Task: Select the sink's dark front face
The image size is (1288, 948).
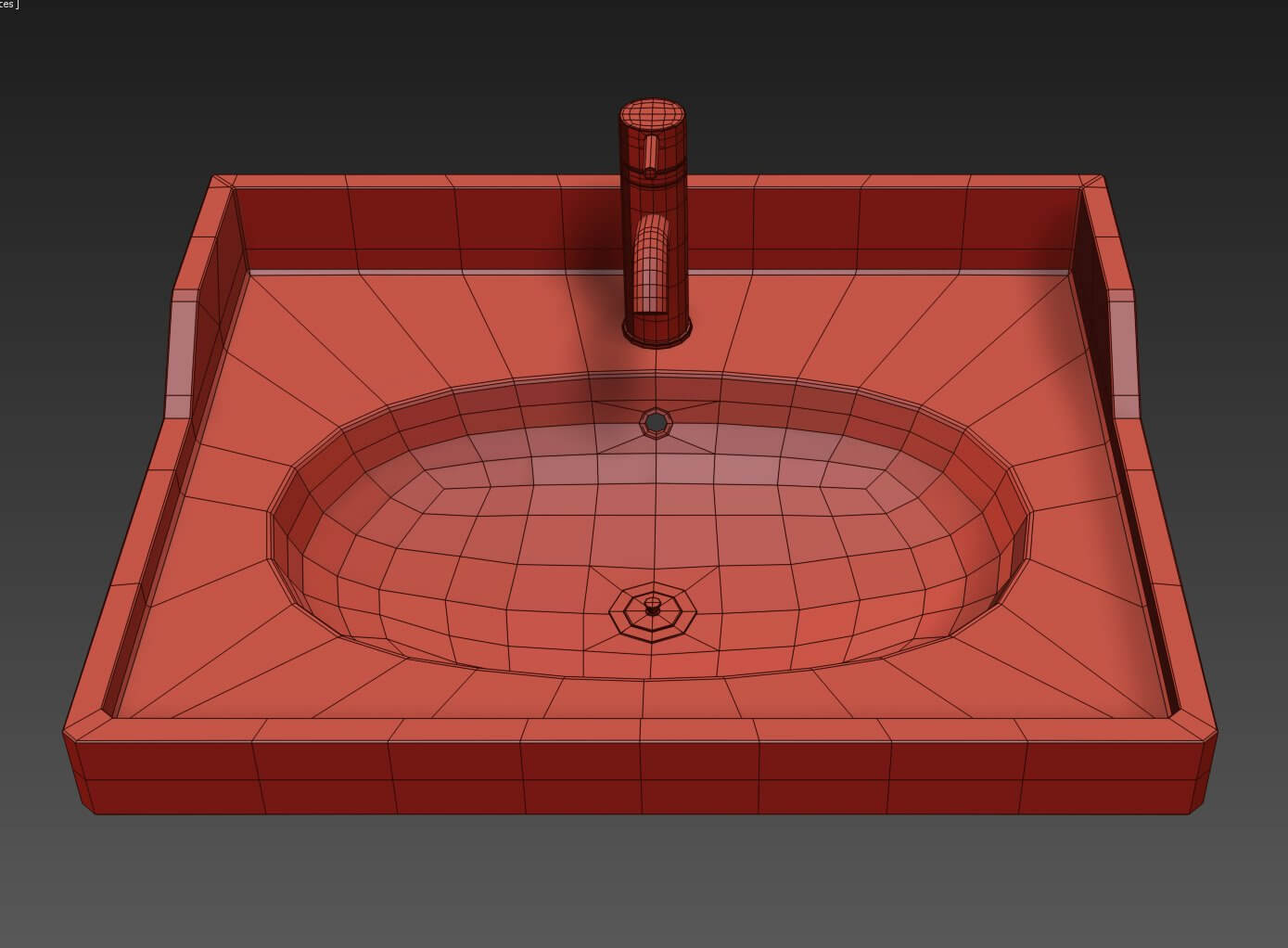Action: point(640,779)
